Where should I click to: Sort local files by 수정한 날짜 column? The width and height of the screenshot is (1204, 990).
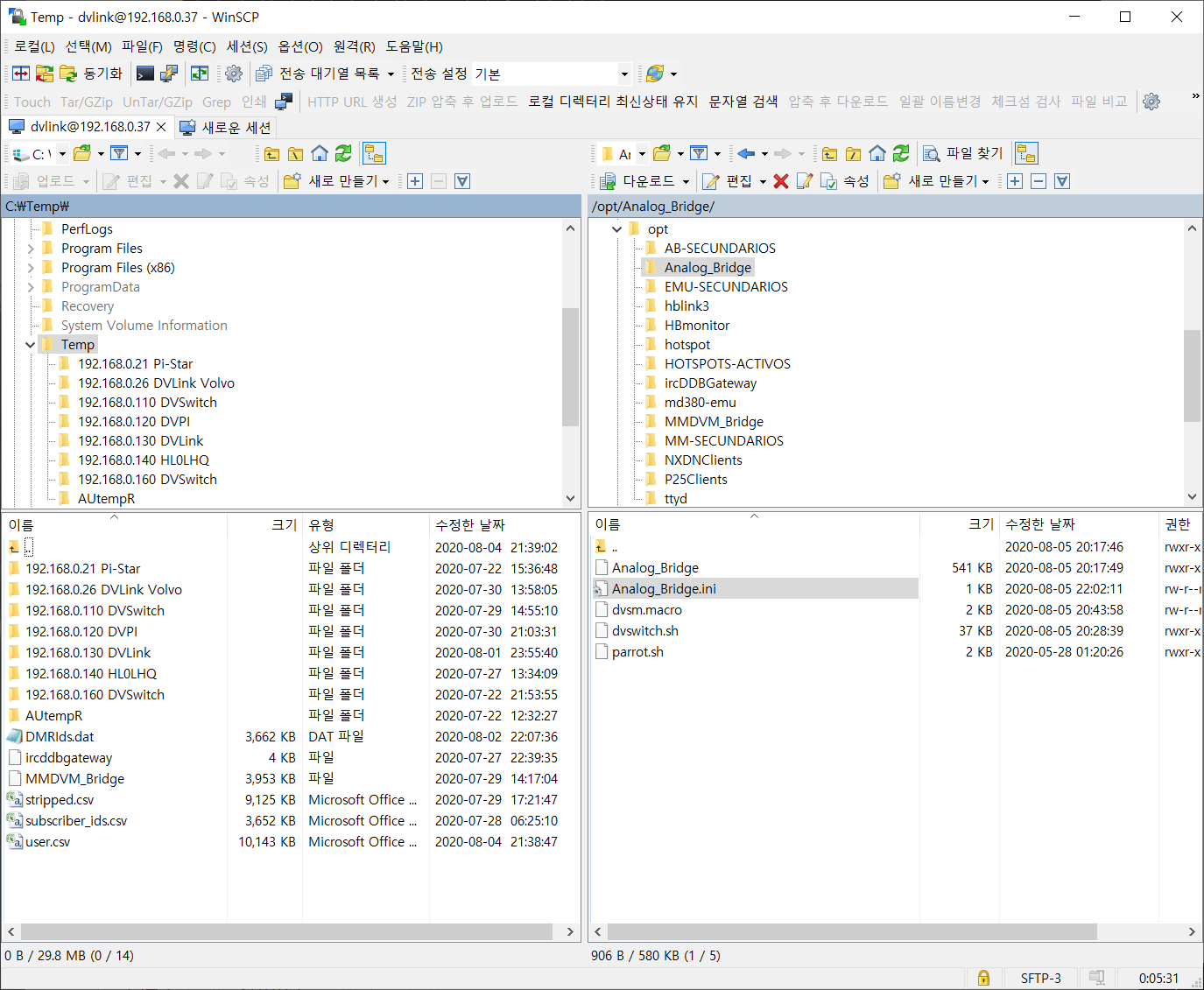pyautogui.click(x=470, y=525)
